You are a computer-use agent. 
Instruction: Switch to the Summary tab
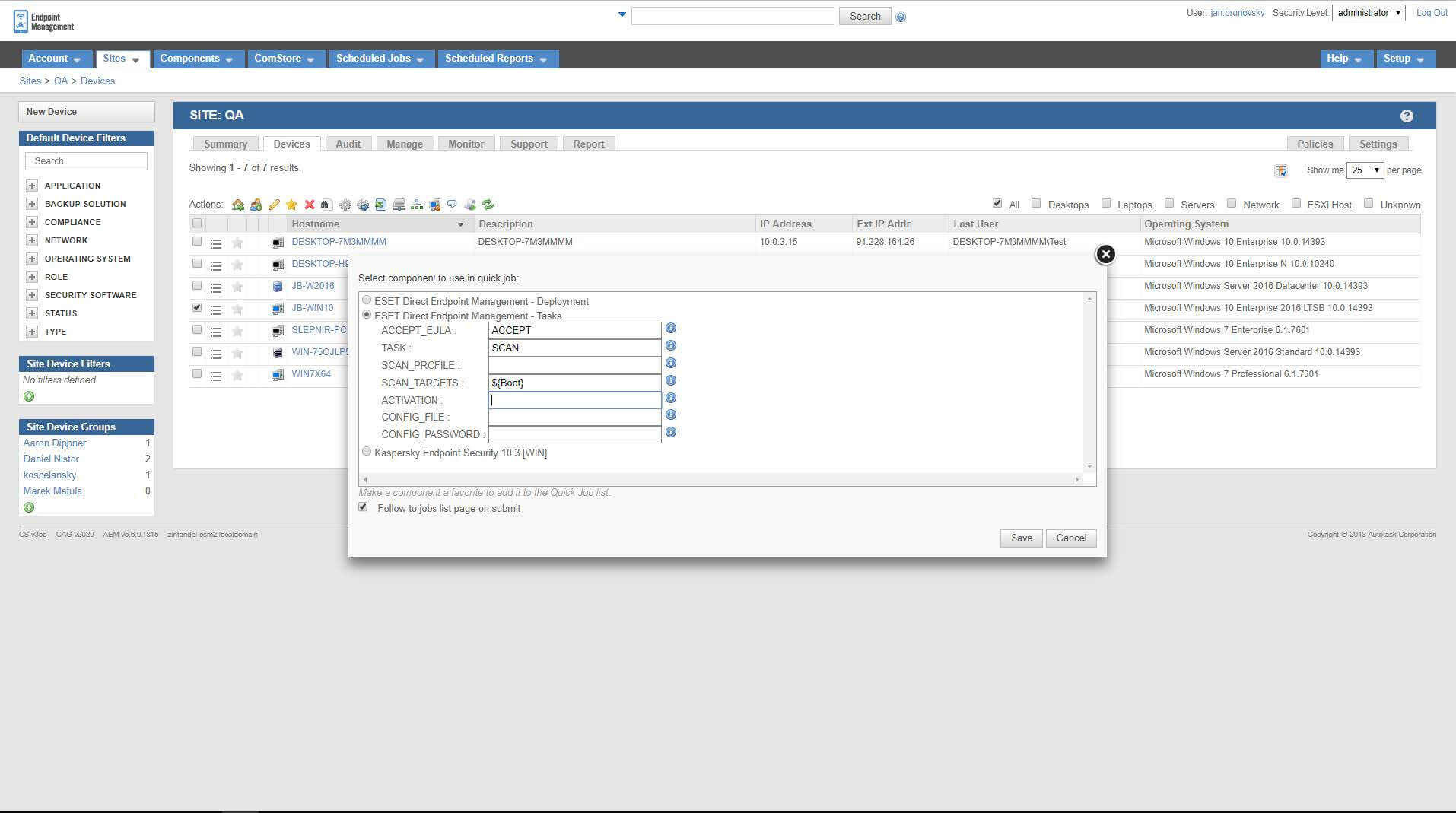pos(225,144)
